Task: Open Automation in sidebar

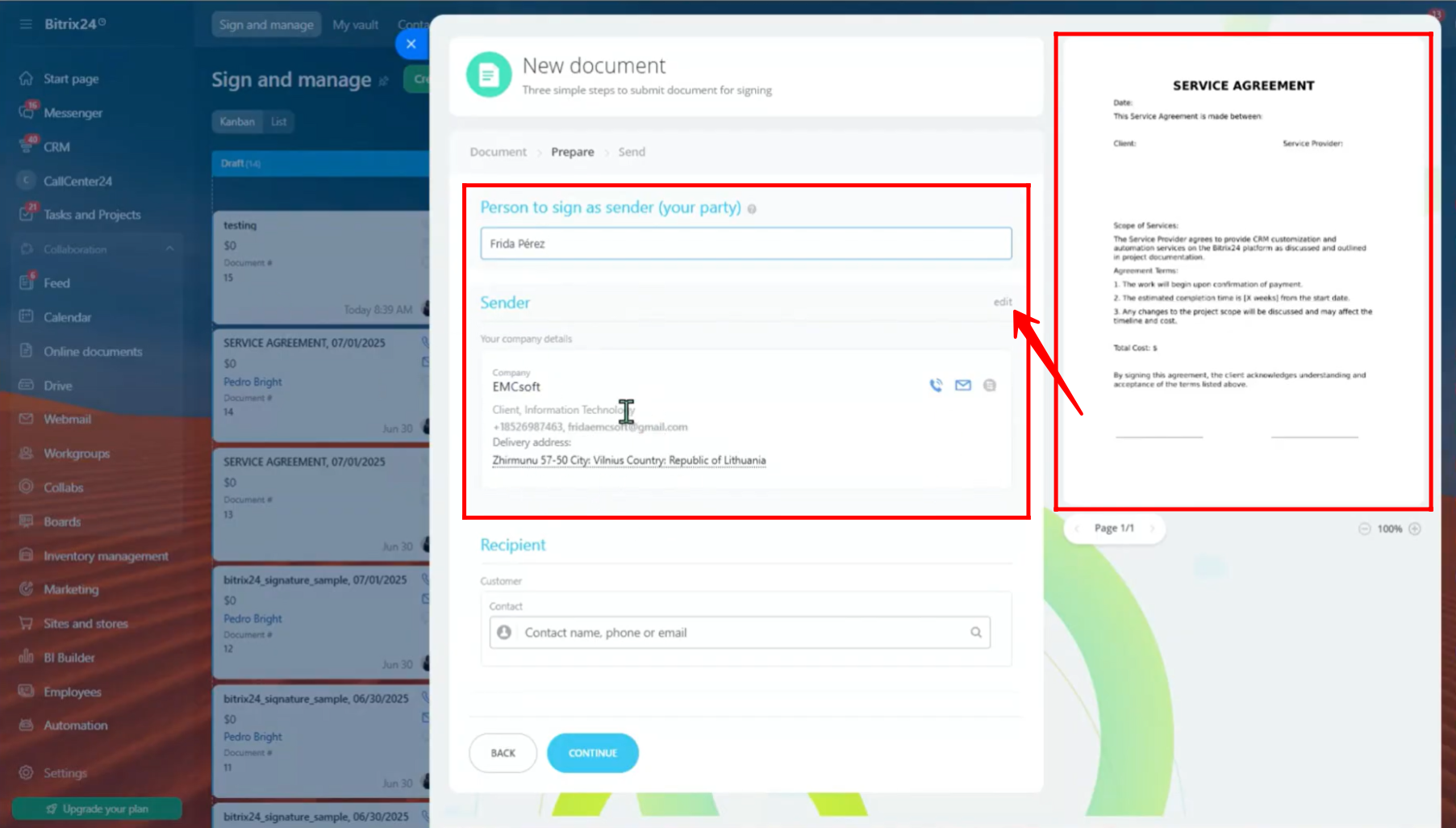Action: point(75,726)
